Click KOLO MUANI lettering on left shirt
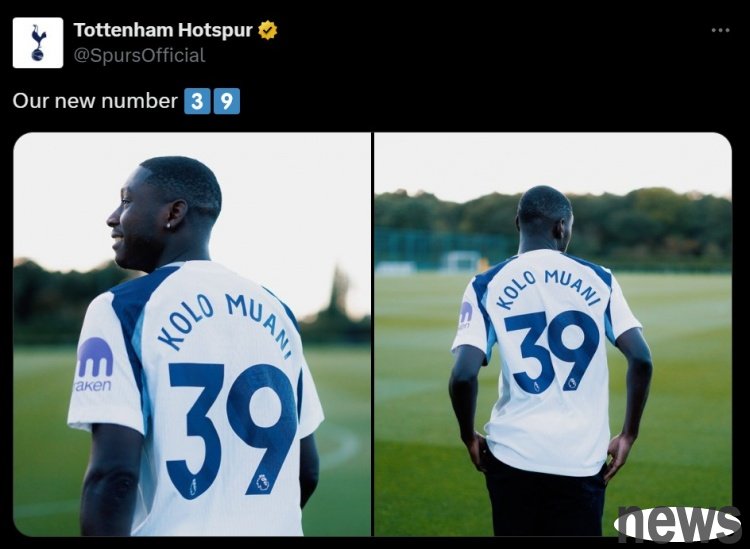 (225, 320)
